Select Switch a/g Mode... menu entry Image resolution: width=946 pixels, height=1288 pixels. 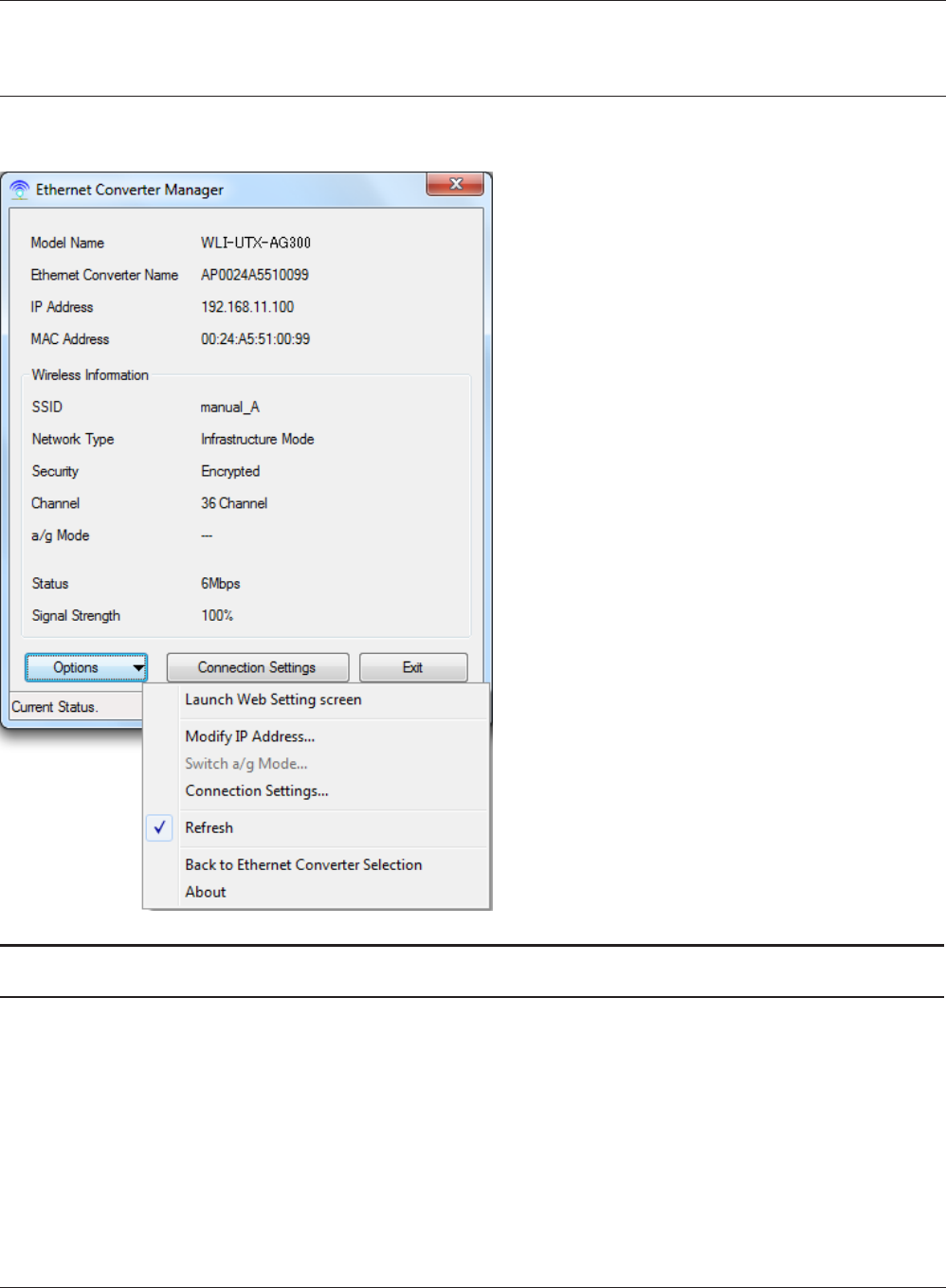point(246,764)
